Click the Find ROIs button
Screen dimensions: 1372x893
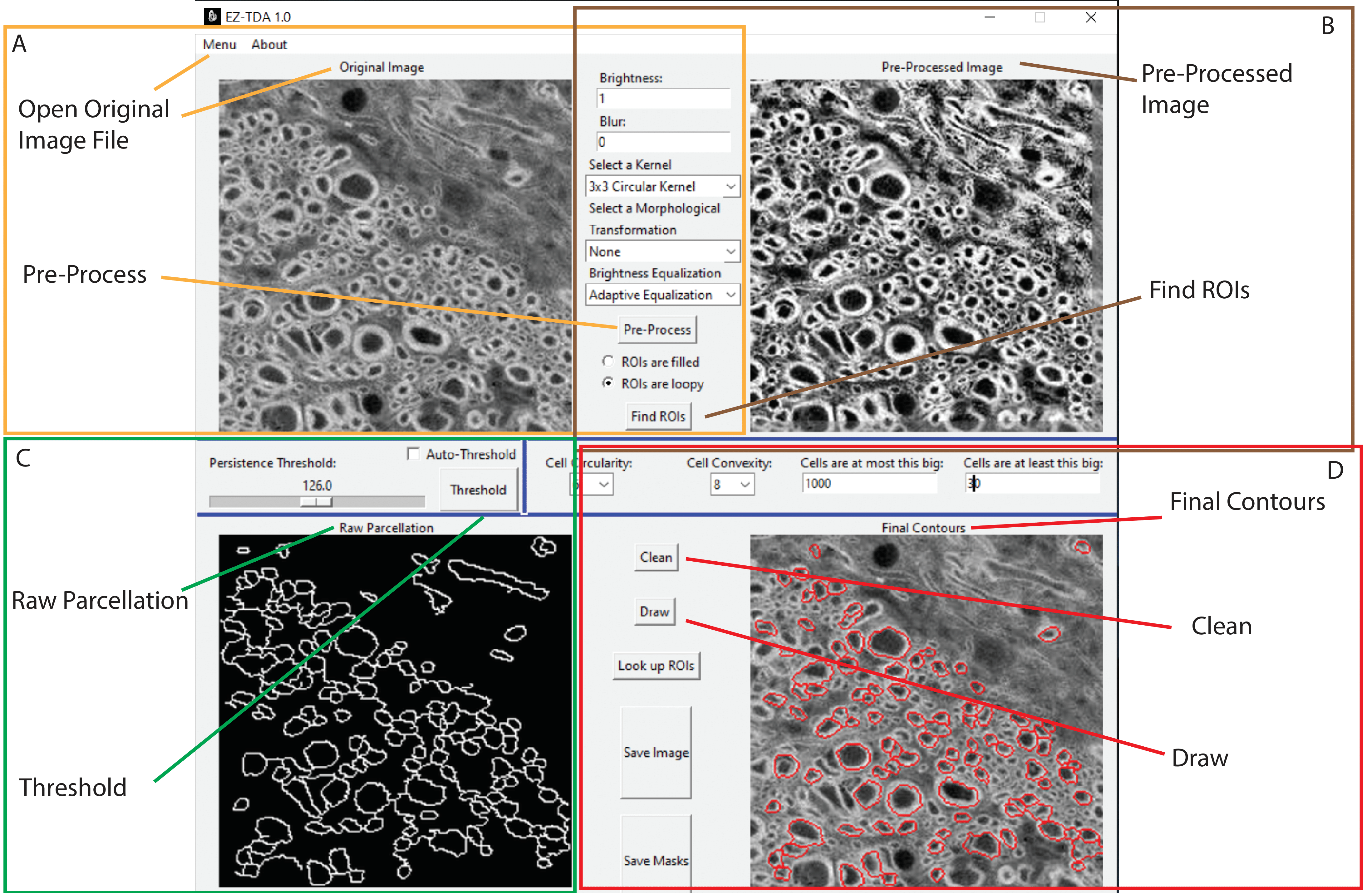pos(658,416)
